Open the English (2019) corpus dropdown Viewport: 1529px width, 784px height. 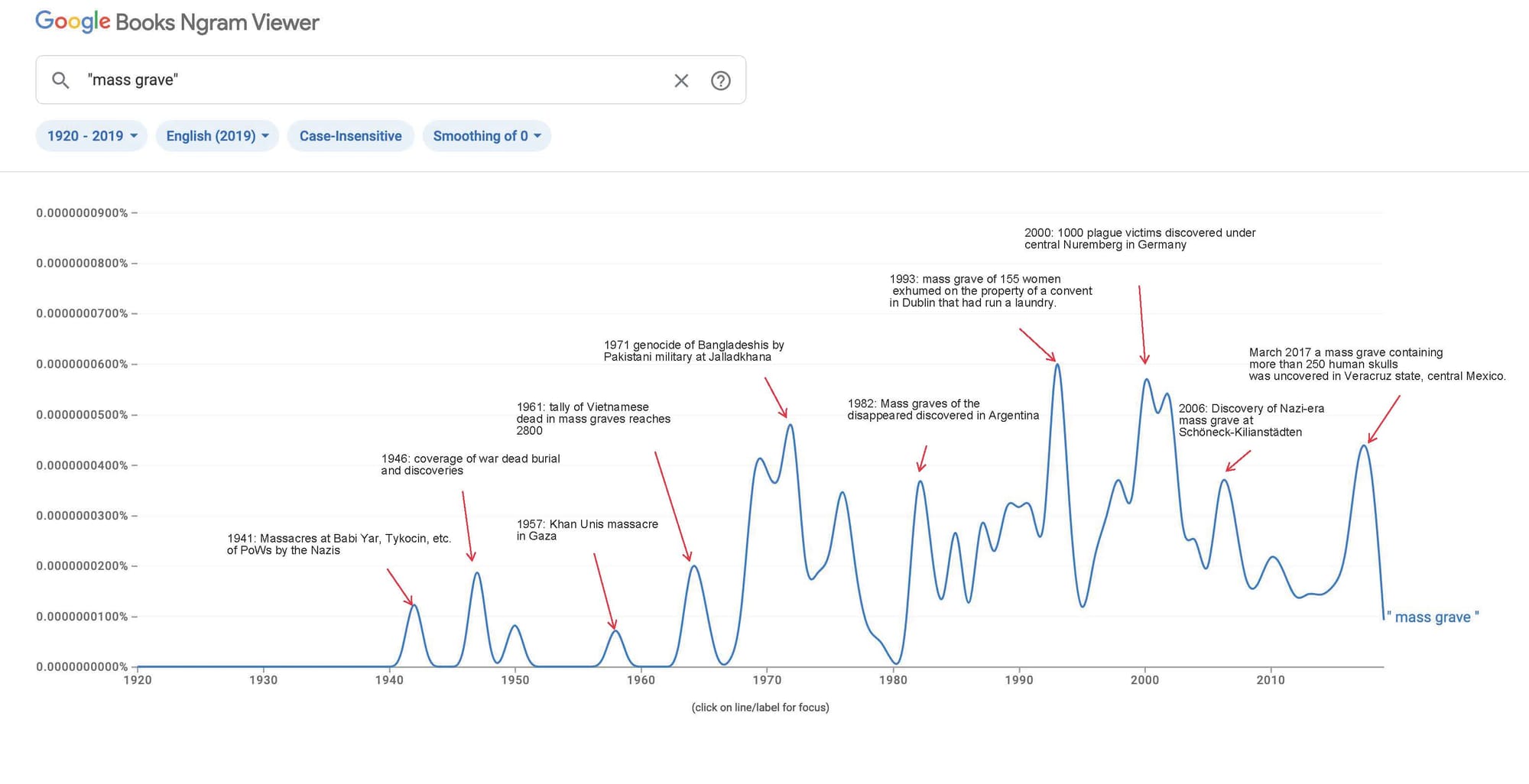click(217, 136)
